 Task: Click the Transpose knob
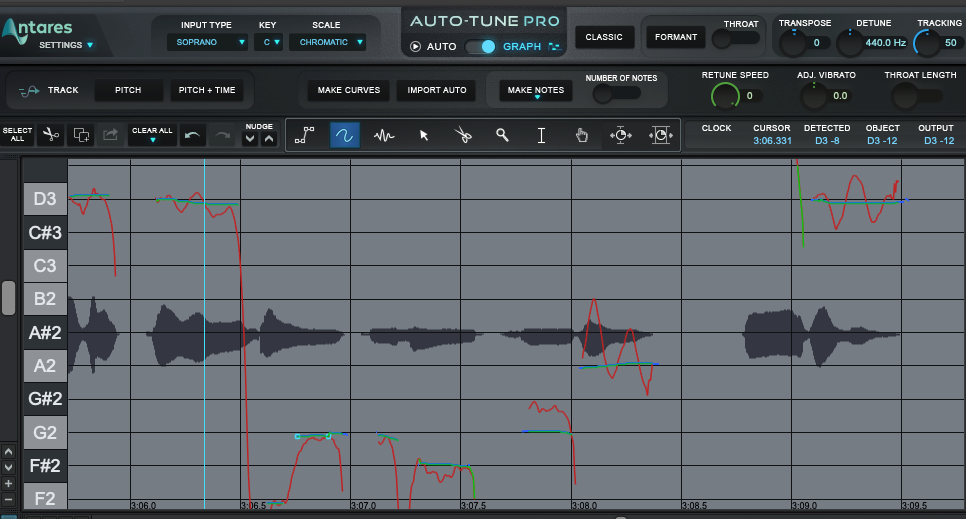(x=793, y=43)
